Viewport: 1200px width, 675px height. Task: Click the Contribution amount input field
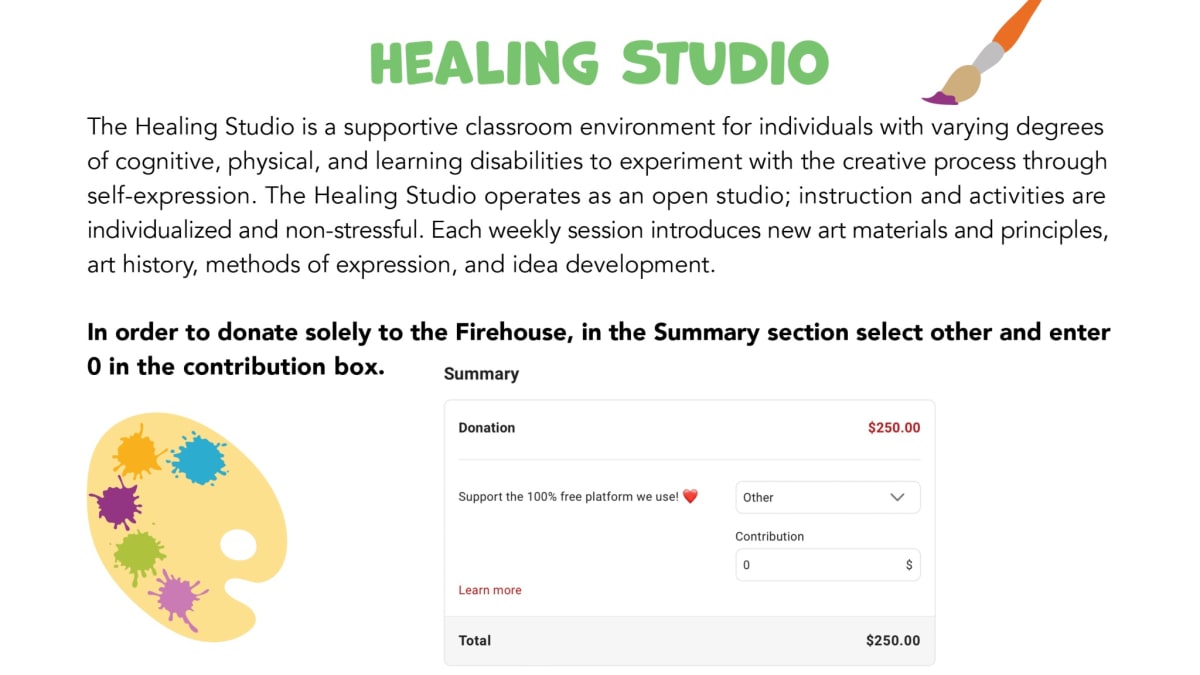click(x=828, y=565)
